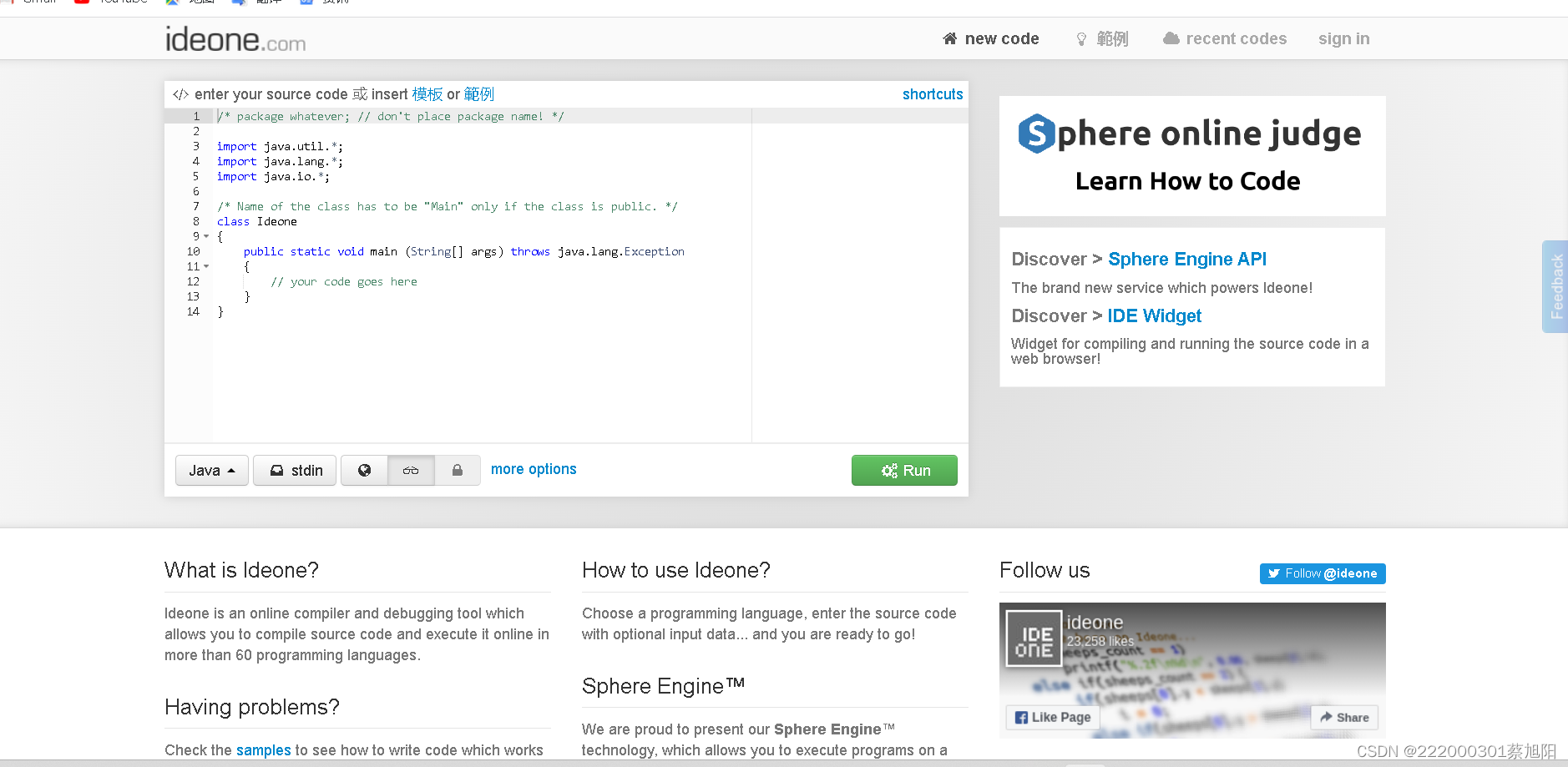Click the stdin button
Viewport: 1568px width, 767px height.
pyautogui.click(x=295, y=471)
